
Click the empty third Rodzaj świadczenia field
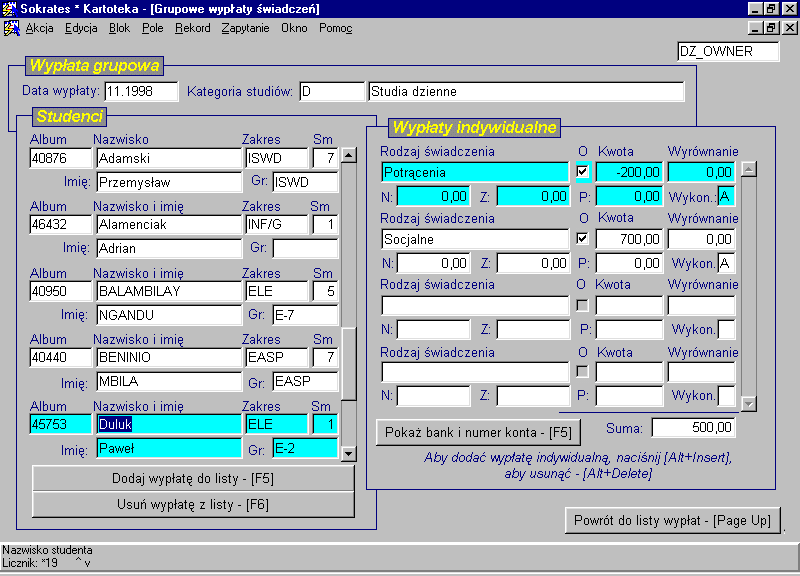point(475,306)
